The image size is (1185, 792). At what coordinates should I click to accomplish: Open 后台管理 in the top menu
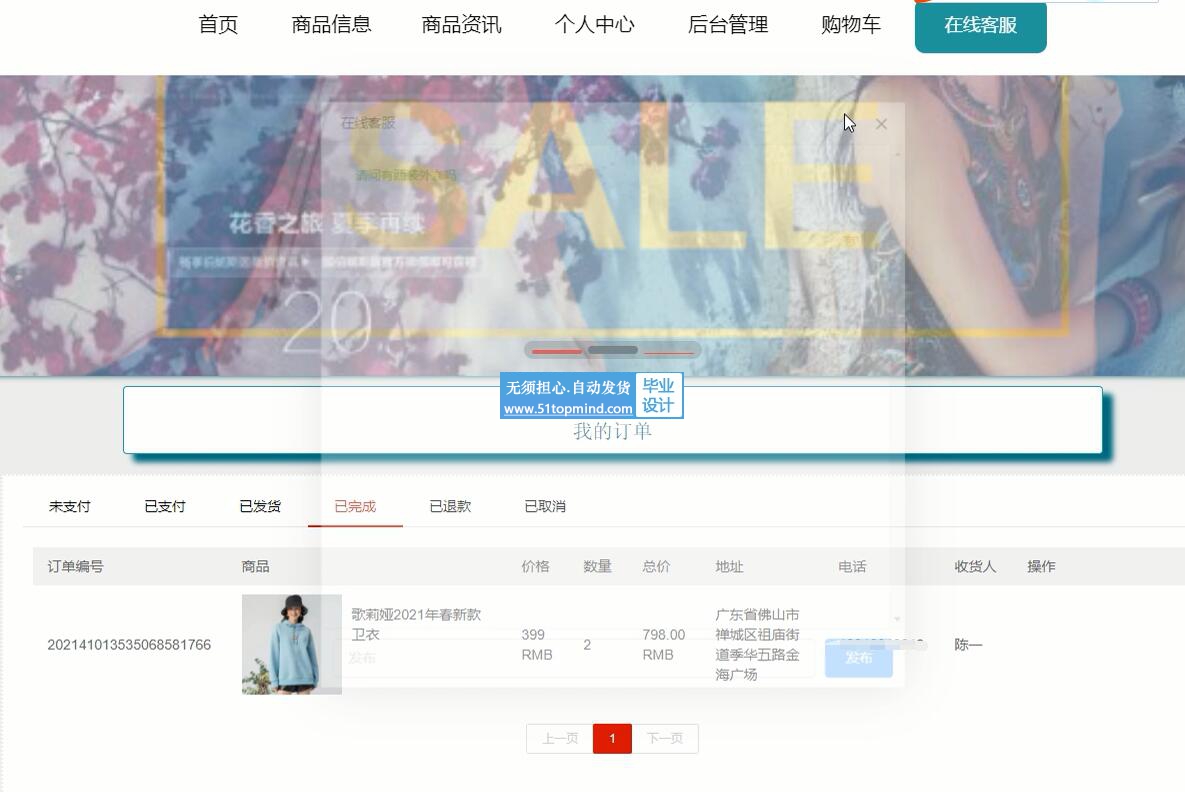(x=728, y=25)
